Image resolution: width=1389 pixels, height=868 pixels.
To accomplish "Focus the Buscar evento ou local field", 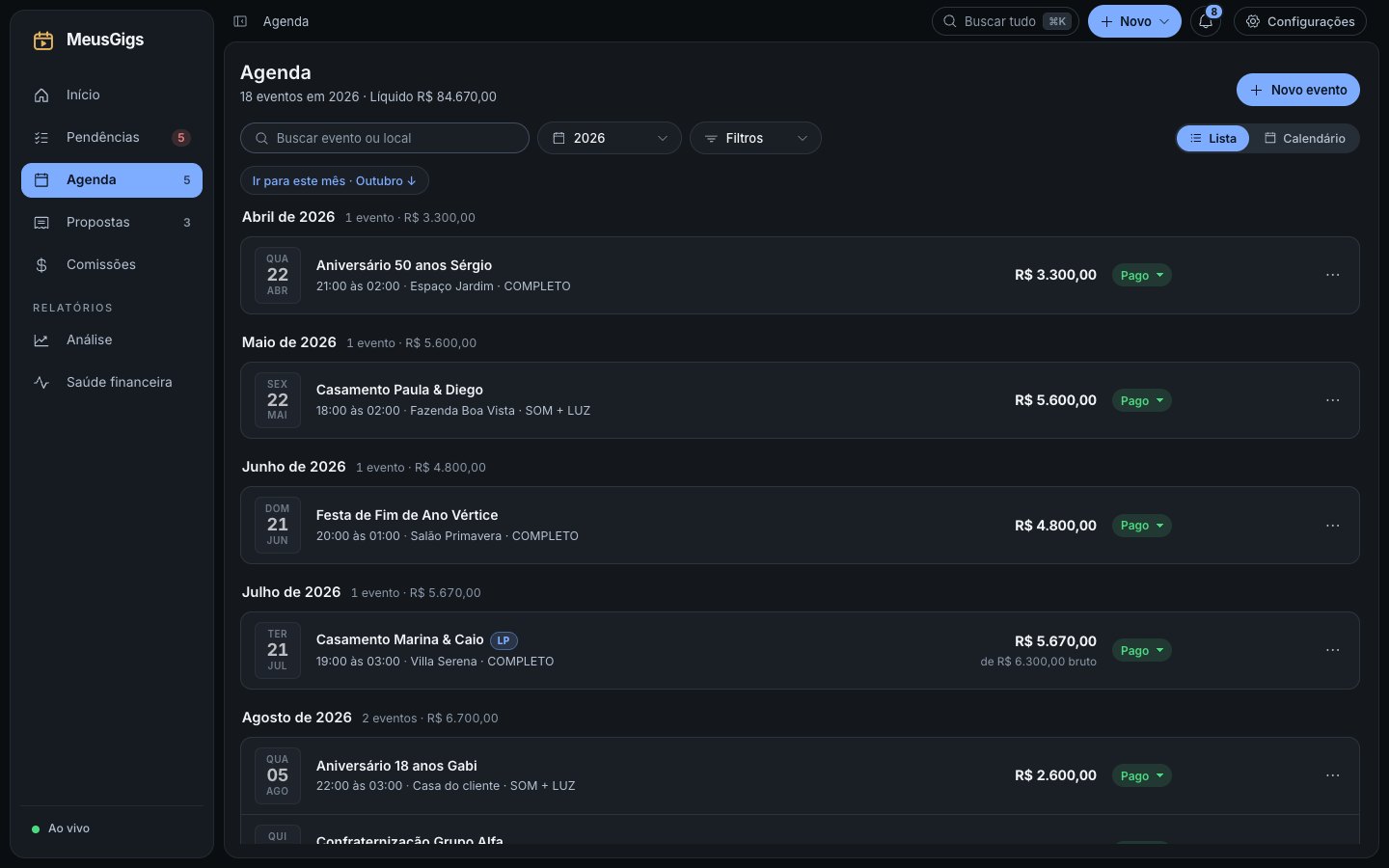I will click(385, 138).
